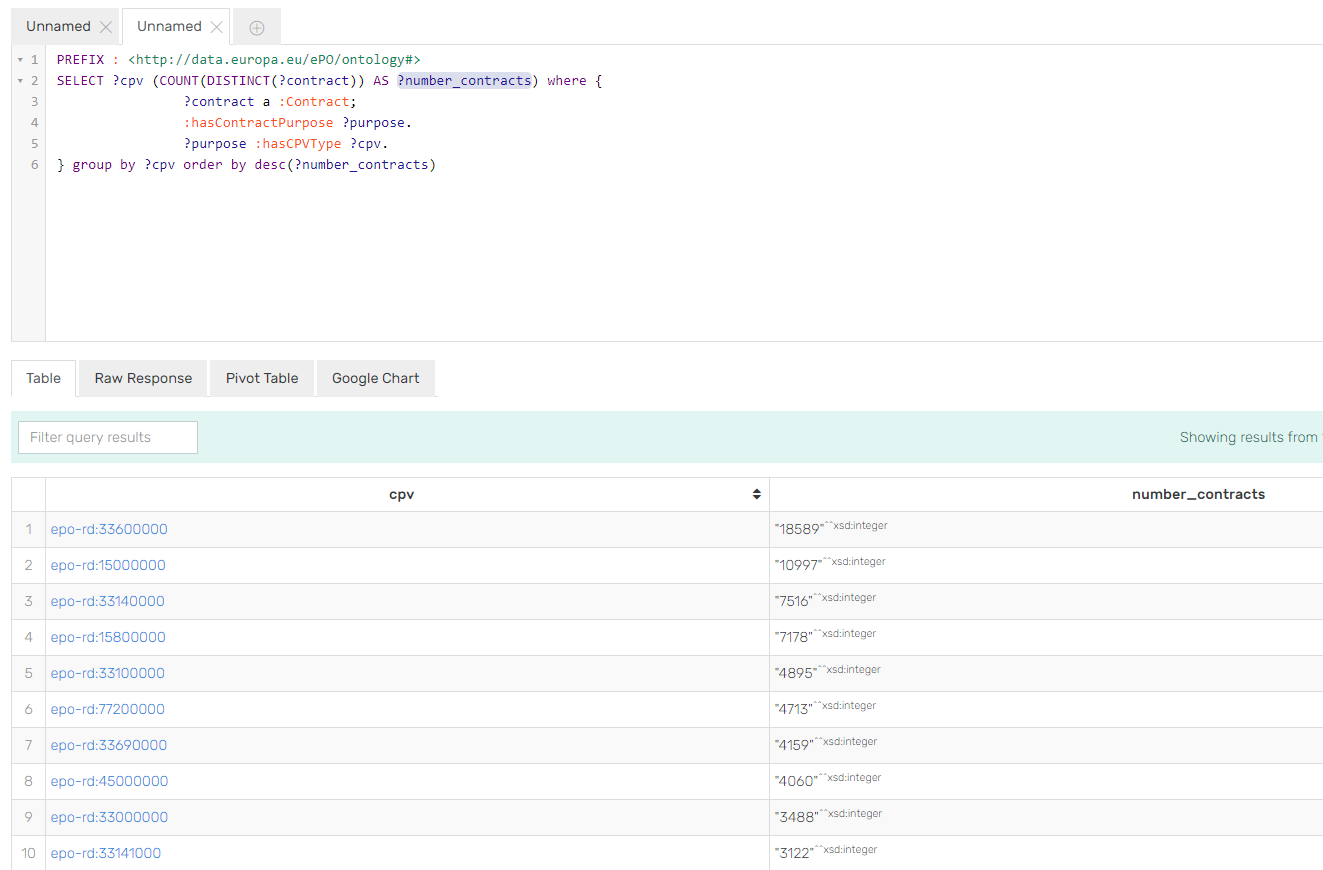Select the "3122" value cell
Viewport: 1323px width, 870px height.
[x=1046, y=853]
